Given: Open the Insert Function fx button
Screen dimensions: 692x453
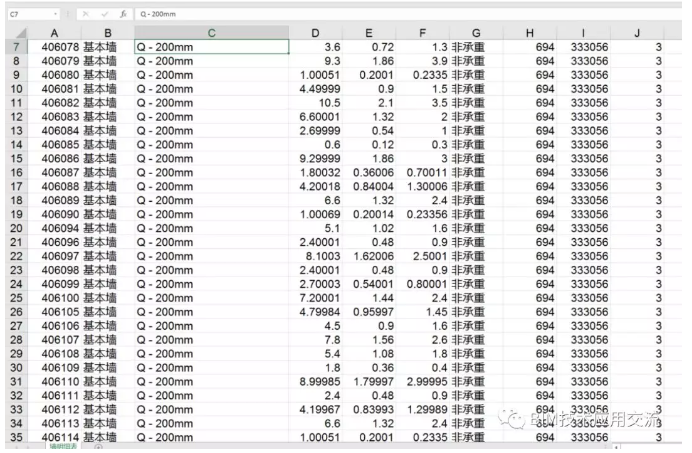Looking at the screenshot, I should point(124,14).
